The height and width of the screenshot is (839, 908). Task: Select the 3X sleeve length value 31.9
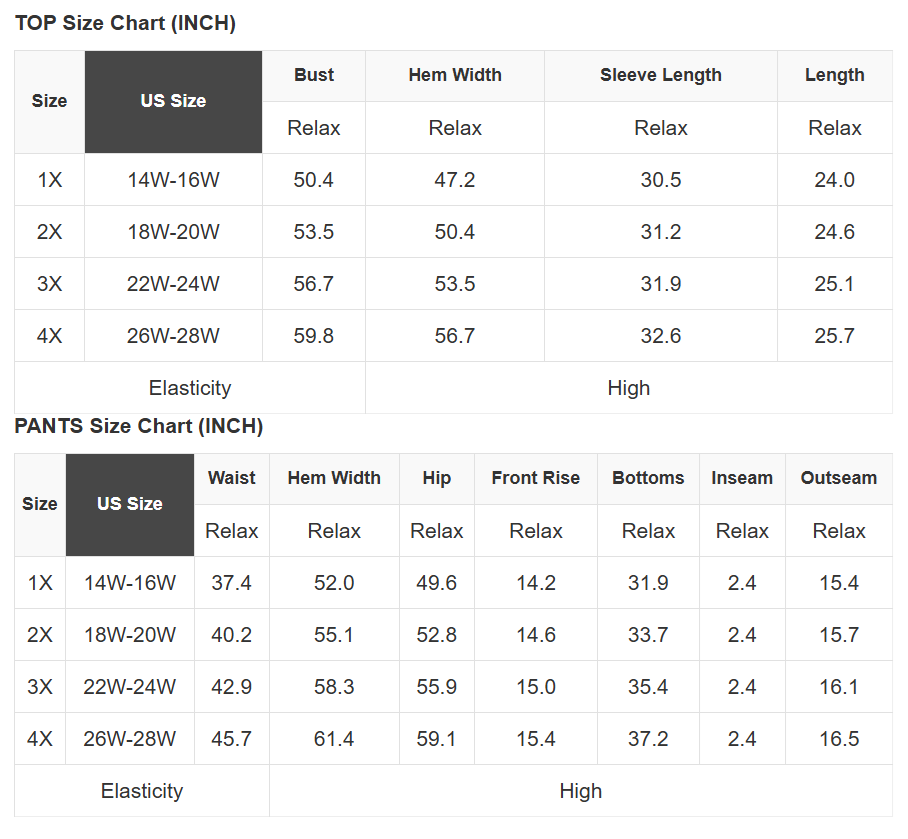pyautogui.click(x=660, y=284)
